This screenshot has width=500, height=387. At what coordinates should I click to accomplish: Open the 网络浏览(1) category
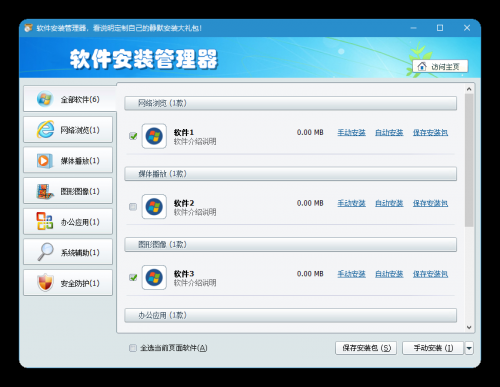pyautogui.click(x=68, y=130)
